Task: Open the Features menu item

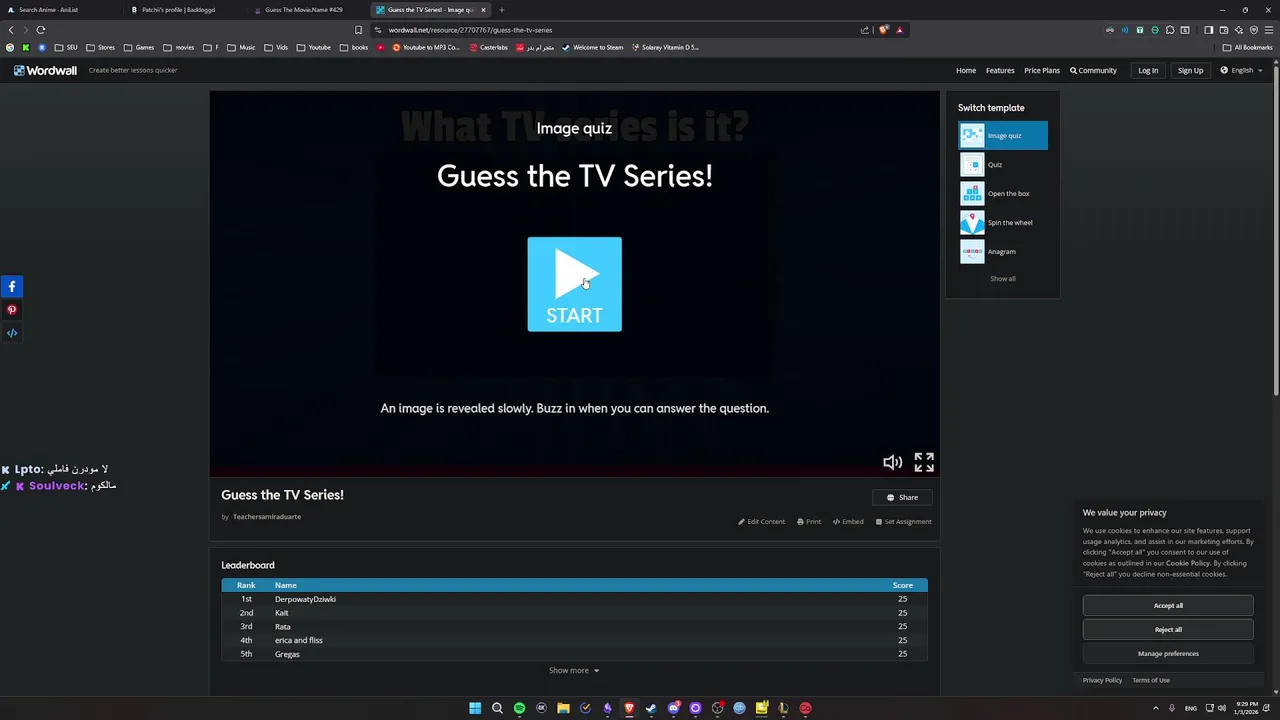Action: pos(1000,70)
